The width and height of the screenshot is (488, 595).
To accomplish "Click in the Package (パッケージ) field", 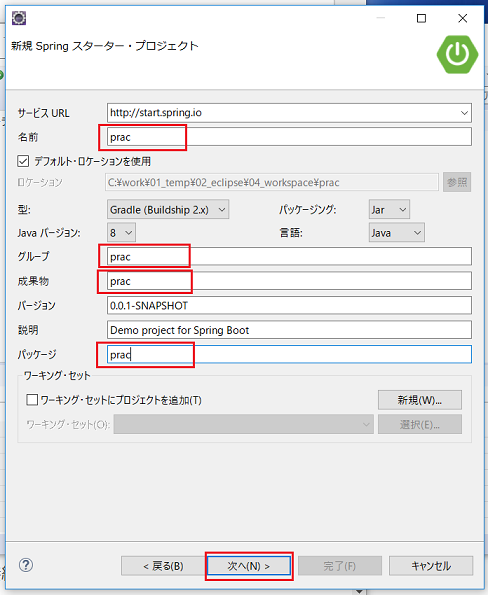I will point(289,354).
